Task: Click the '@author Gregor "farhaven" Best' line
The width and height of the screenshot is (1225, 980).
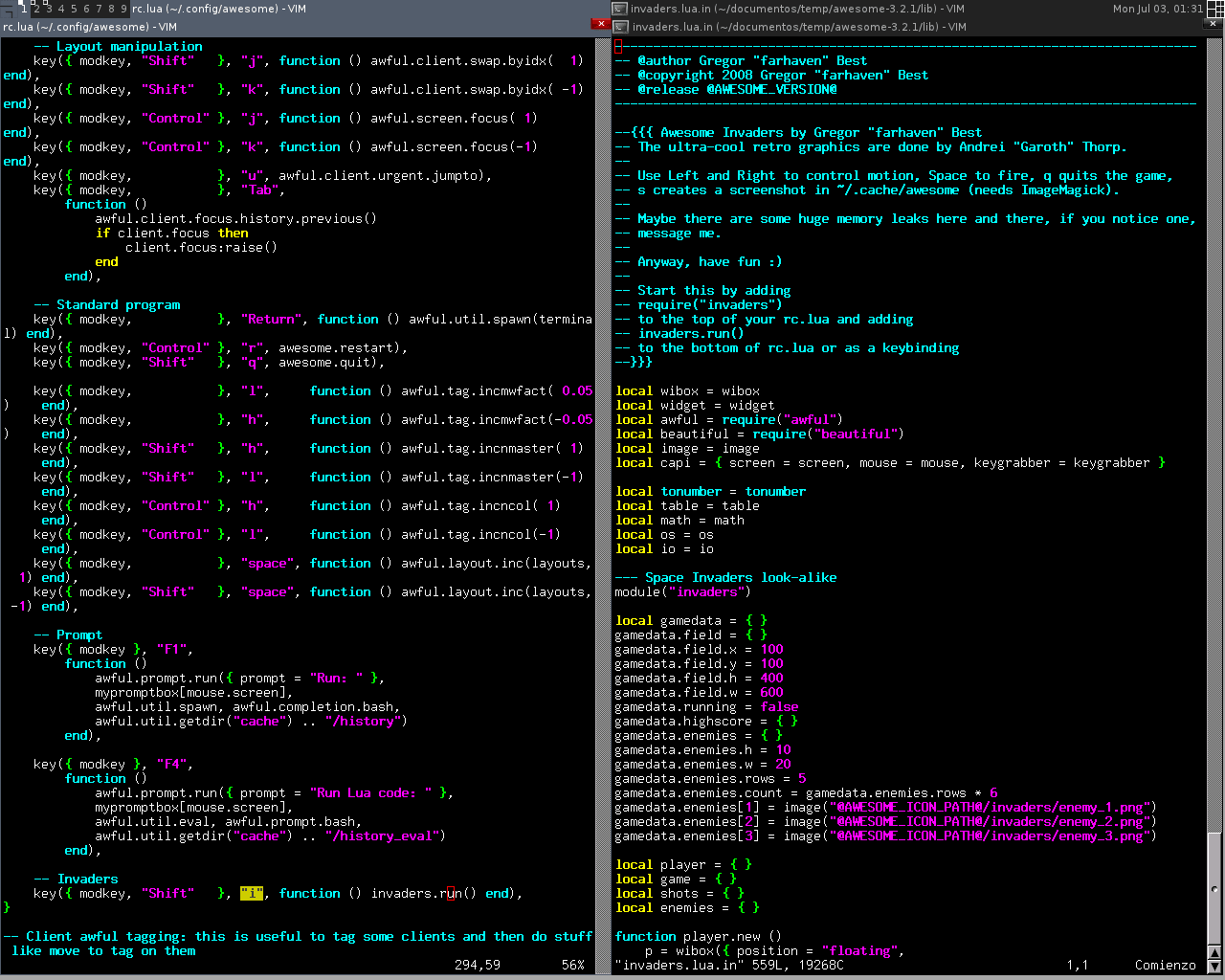Action: pos(741,60)
